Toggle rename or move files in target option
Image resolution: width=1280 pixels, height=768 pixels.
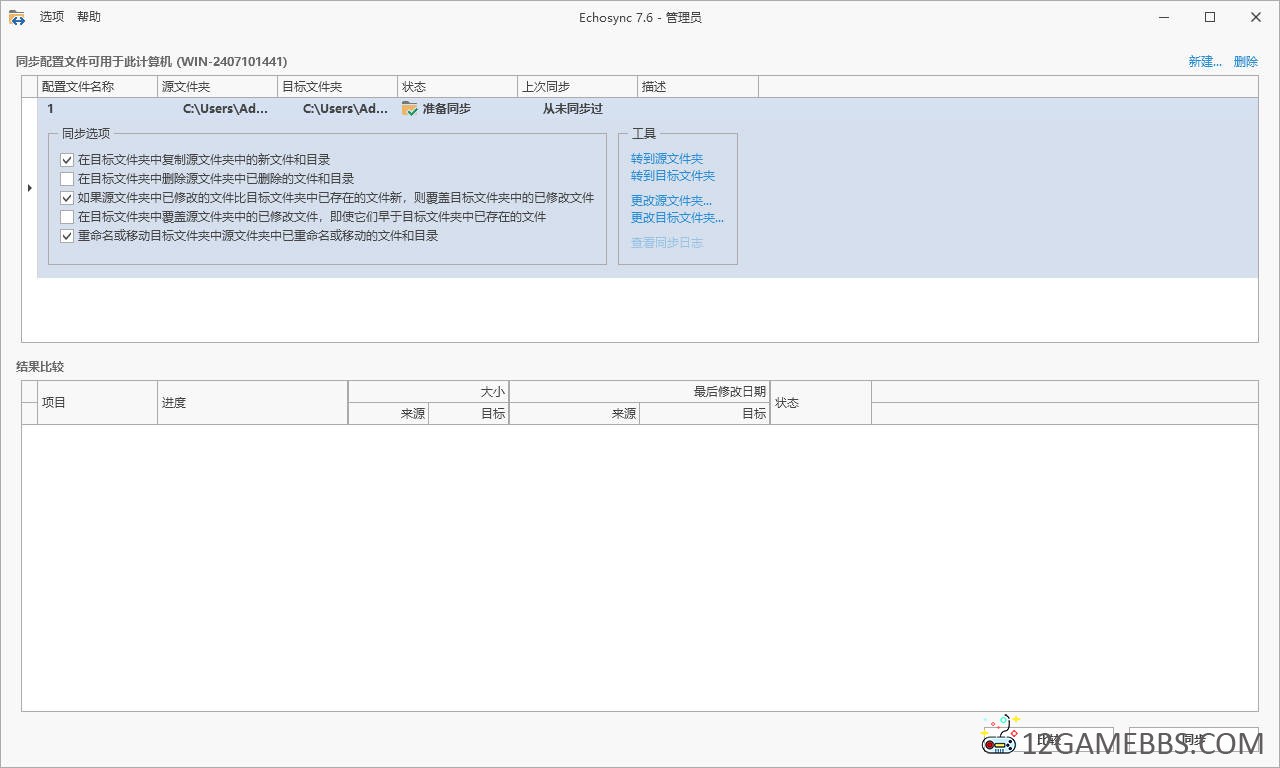click(x=67, y=236)
